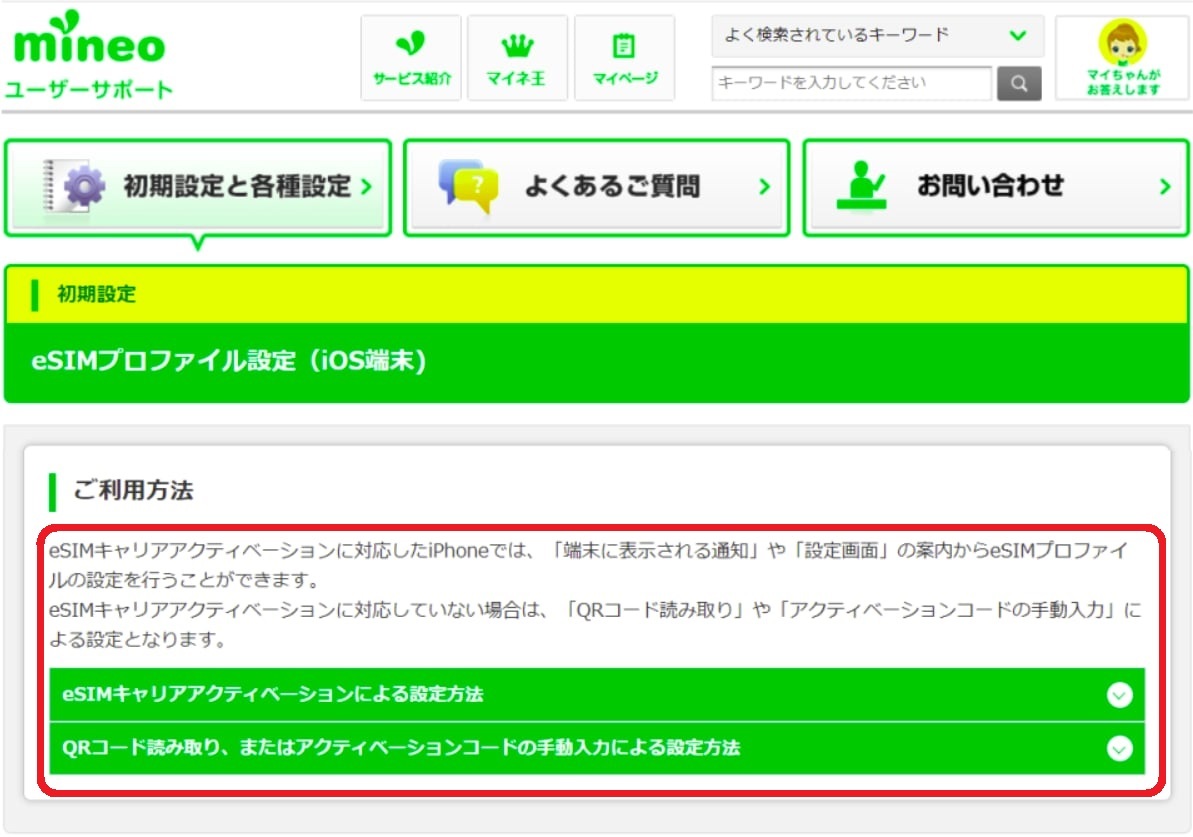Click the キーワードを入力してください search field
The height and width of the screenshot is (837, 1193).
coord(851,83)
